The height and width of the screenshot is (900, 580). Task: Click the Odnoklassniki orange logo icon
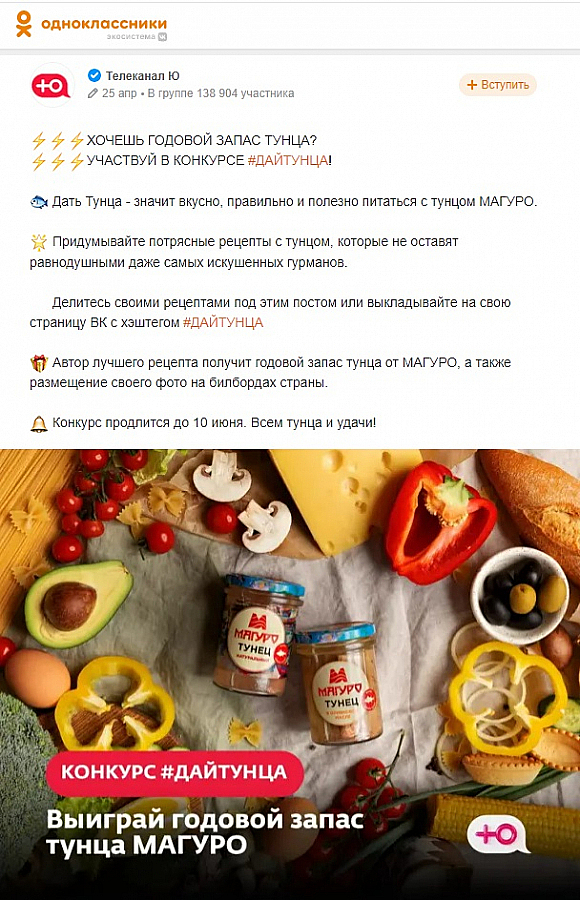23,24
